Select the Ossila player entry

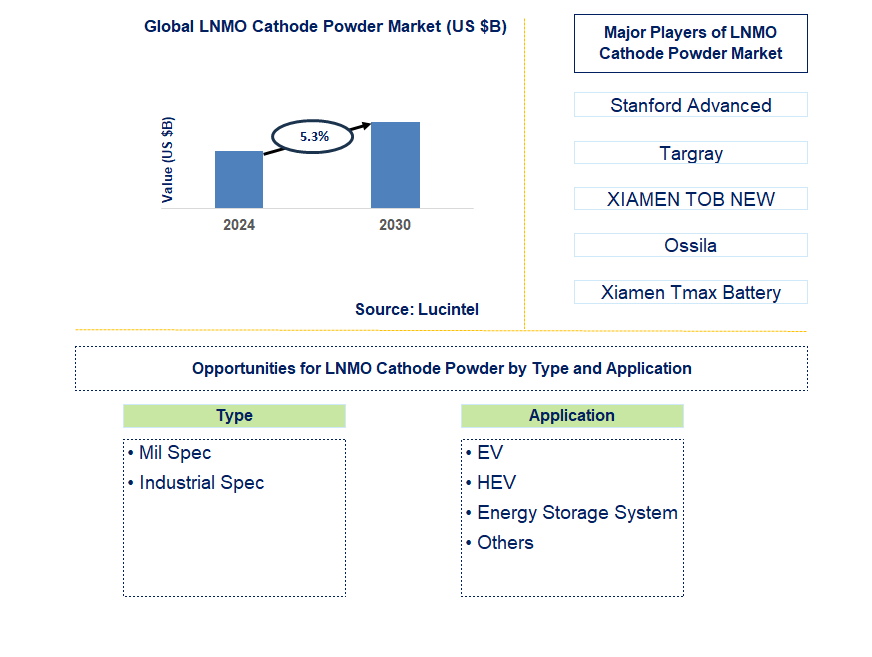click(x=690, y=245)
